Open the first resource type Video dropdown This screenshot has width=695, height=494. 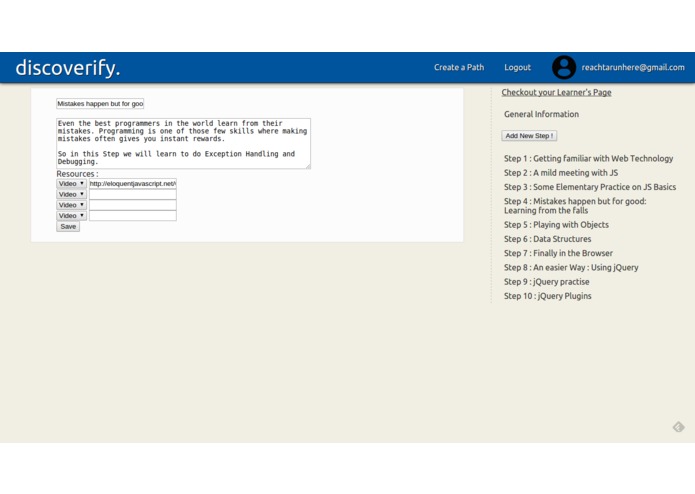[71, 183]
